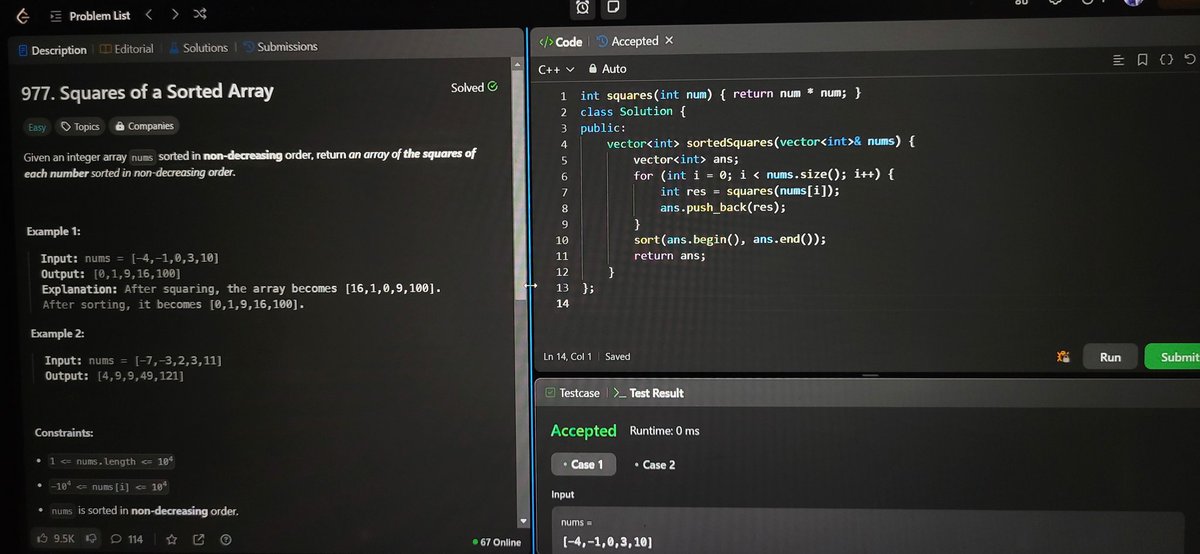The image size is (1200, 554).
Task: Upvote the problem with 9.5K likes
Action: [x=56, y=539]
